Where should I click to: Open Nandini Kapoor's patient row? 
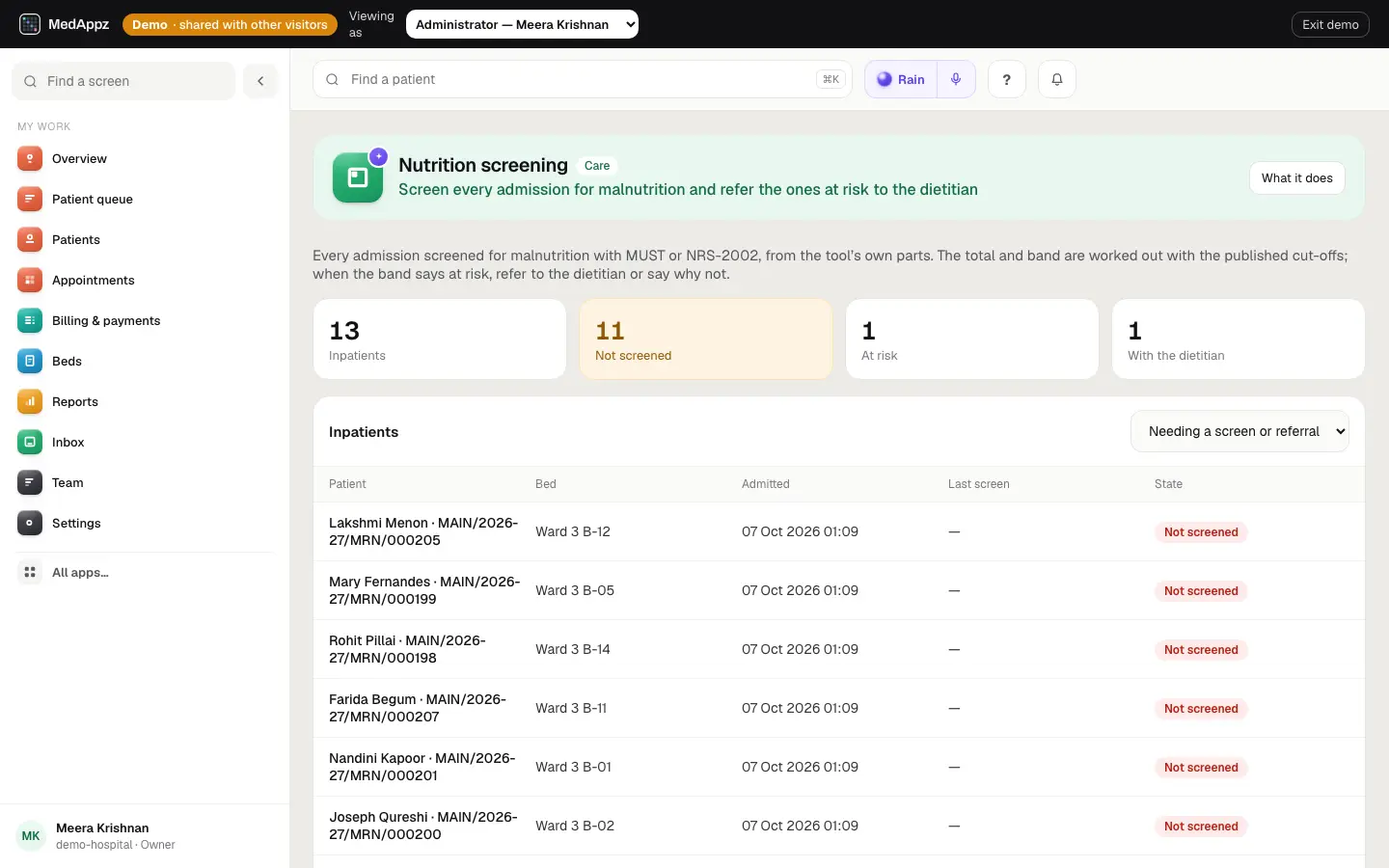tap(839, 767)
